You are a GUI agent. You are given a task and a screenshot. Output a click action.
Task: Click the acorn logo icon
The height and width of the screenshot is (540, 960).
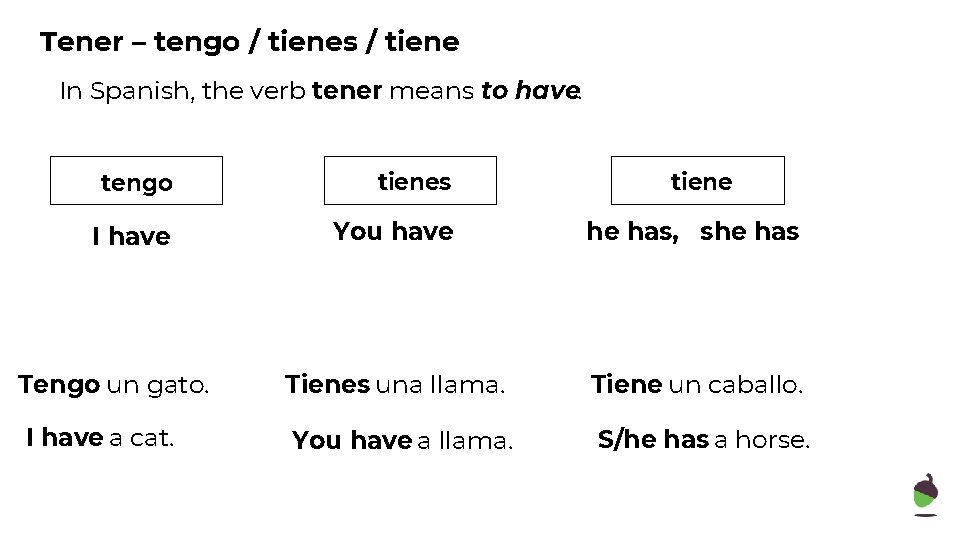[x=926, y=495]
